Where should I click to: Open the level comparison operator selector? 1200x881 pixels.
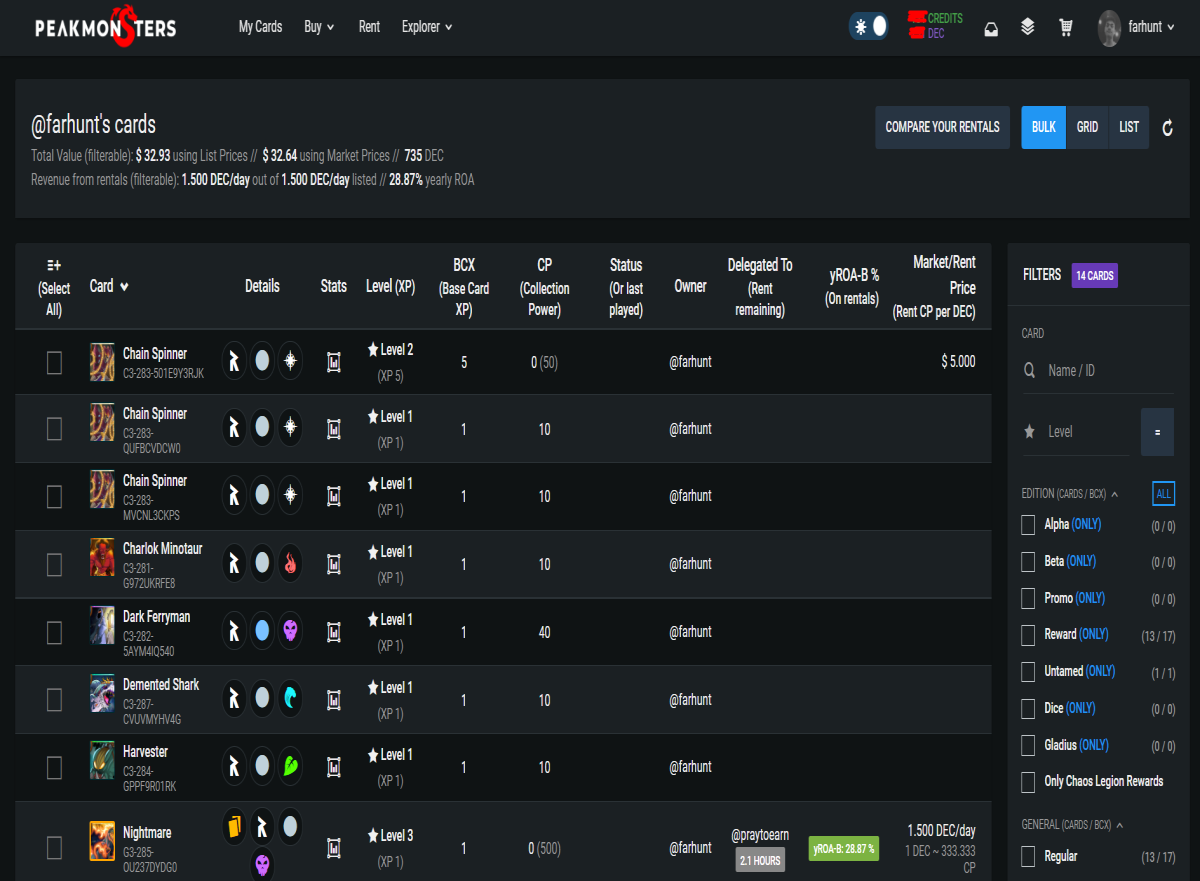click(x=1157, y=432)
